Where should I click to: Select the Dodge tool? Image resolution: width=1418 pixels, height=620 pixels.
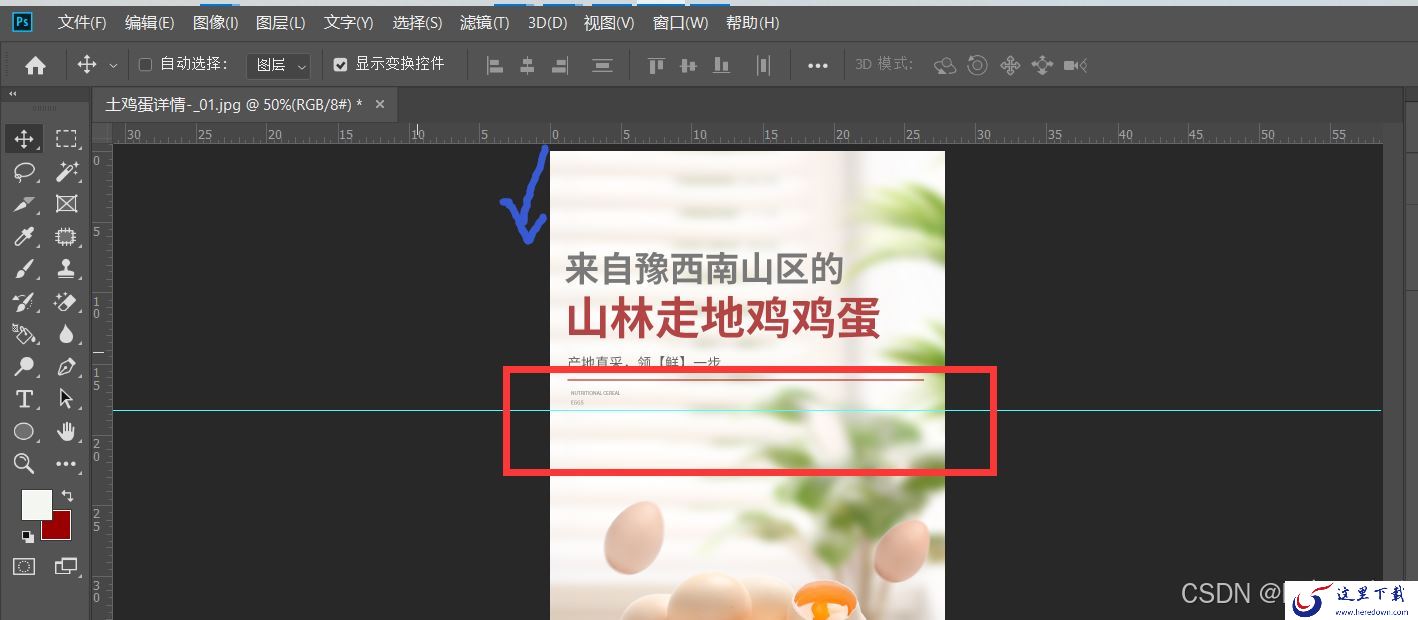pos(24,367)
